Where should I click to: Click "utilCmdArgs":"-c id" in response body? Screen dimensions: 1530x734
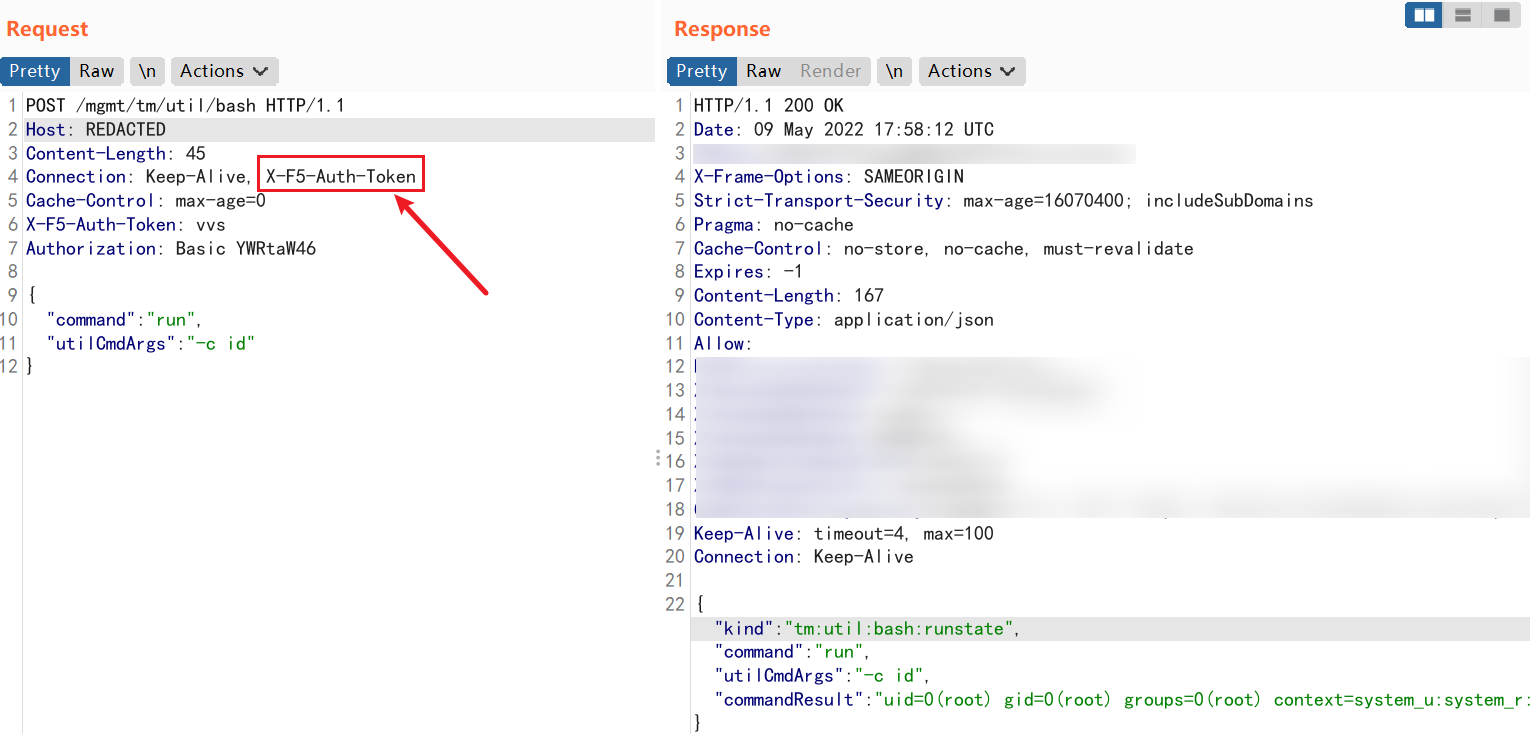[x=823, y=675]
